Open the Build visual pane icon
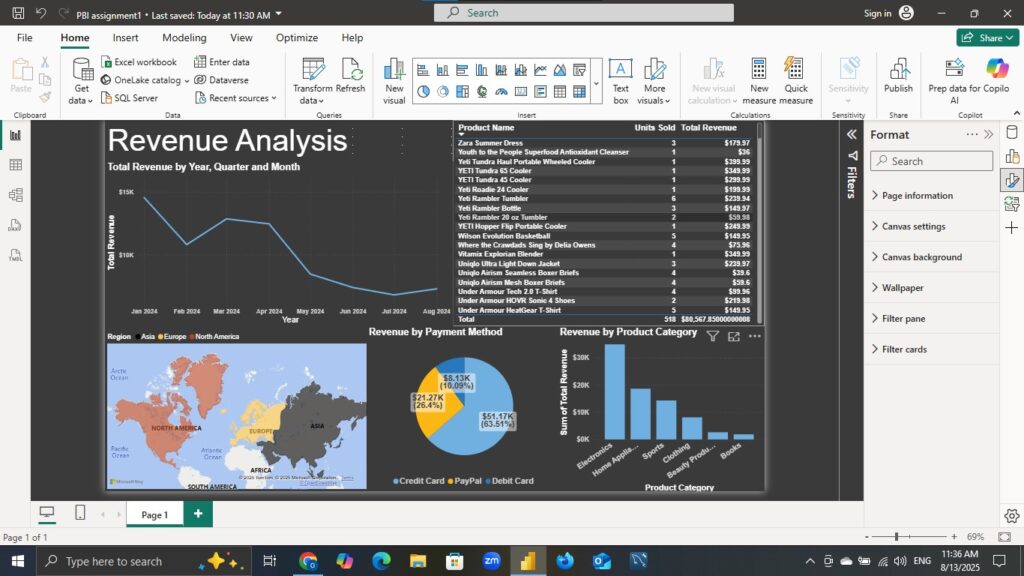The image size is (1024, 576). (x=1012, y=156)
